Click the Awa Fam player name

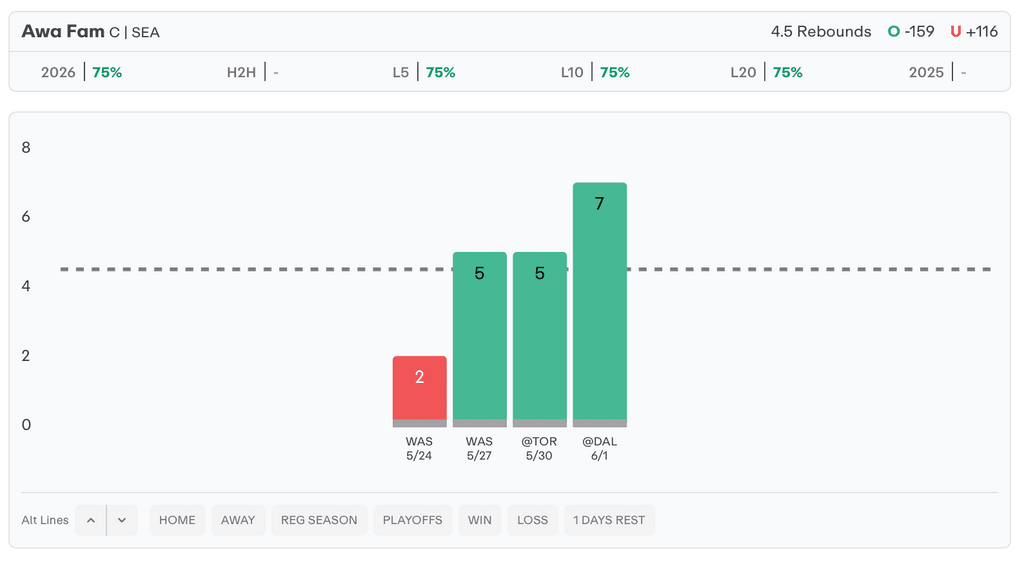63,31
